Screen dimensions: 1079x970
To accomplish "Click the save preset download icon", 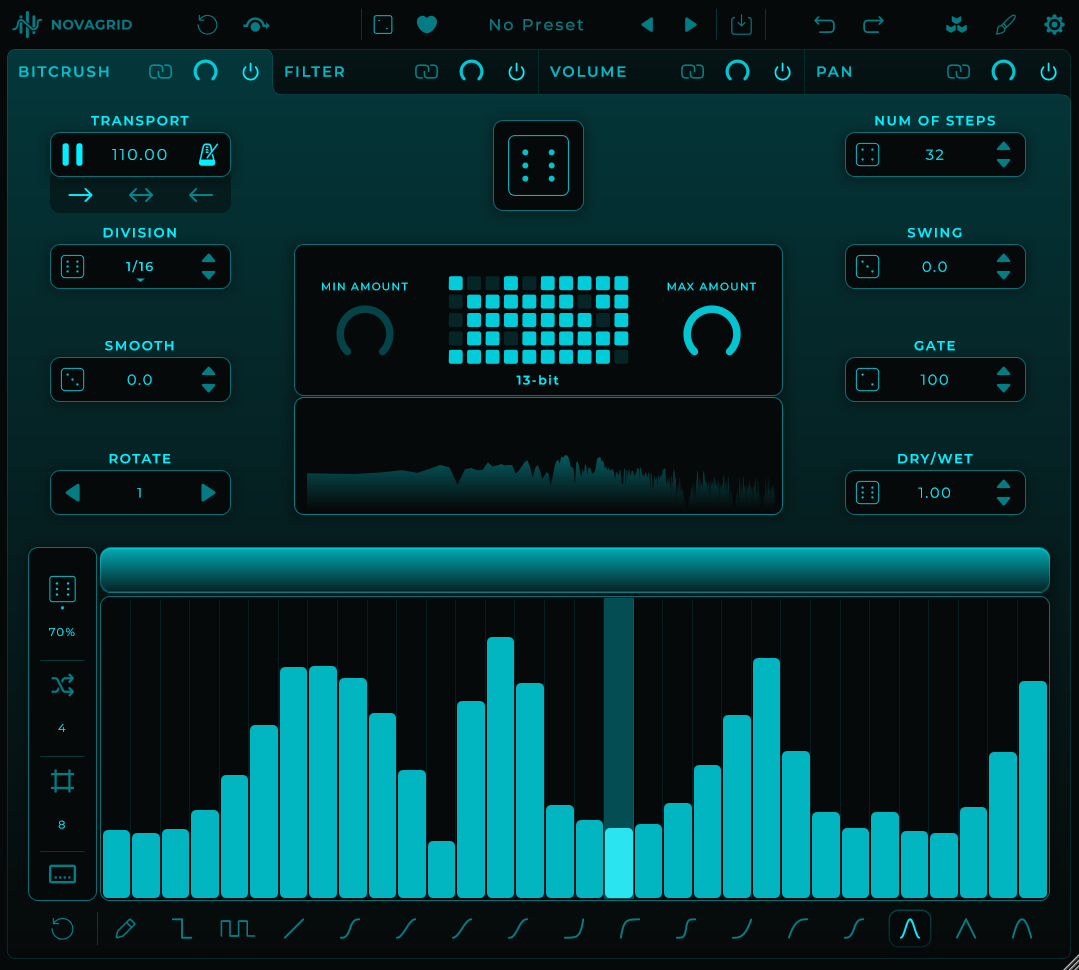I will [741, 25].
